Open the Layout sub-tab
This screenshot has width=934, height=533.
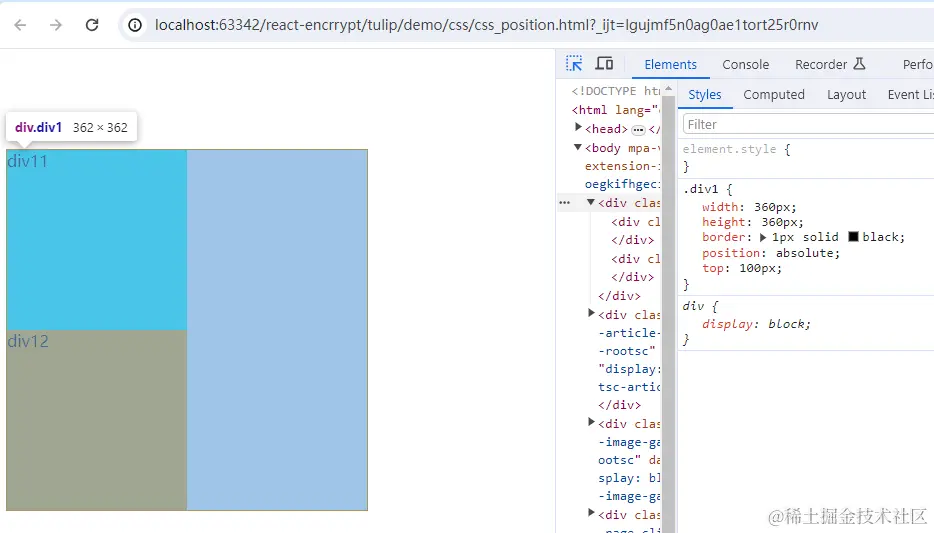846,95
